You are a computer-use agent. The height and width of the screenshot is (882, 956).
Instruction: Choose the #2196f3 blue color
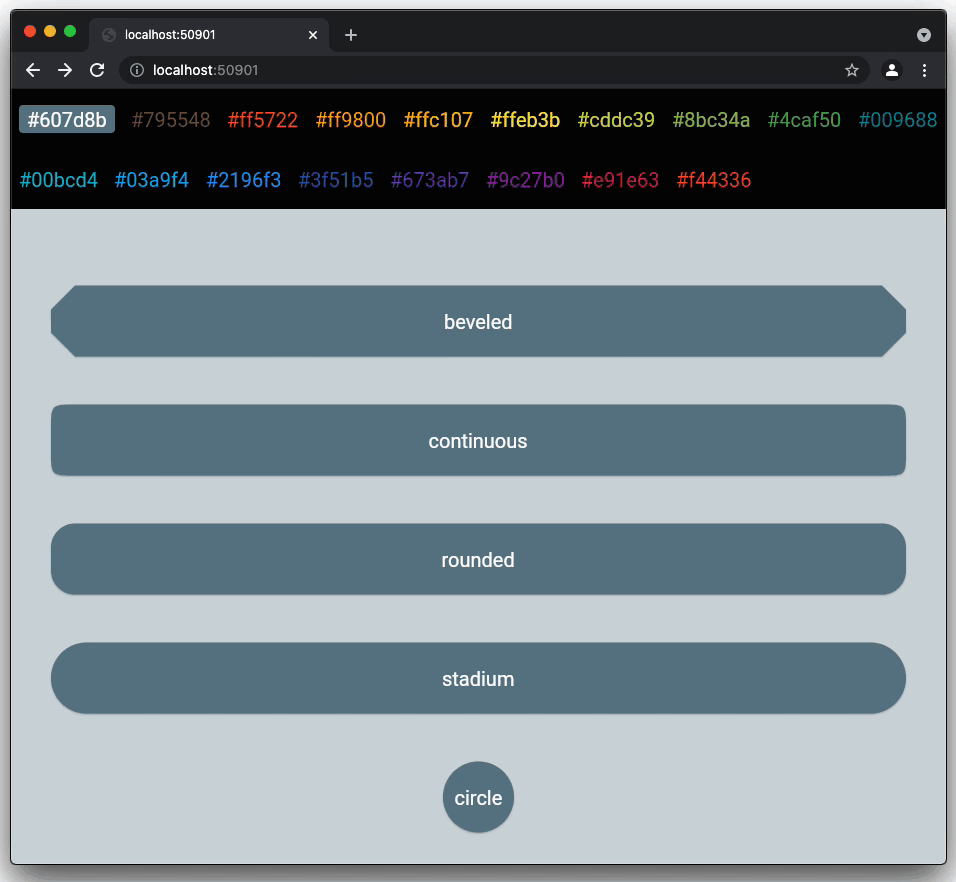pos(244,180)
